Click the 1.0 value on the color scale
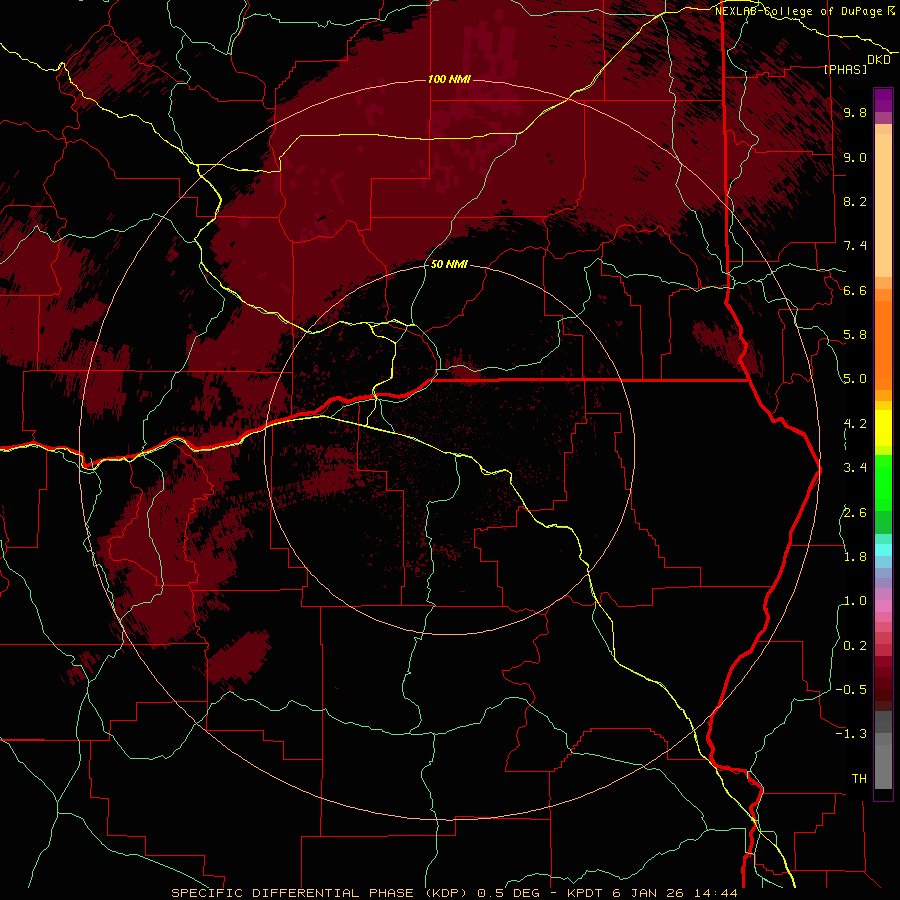Image resolution: width=900 pixels, height=900 pixels. click(855, 601)
